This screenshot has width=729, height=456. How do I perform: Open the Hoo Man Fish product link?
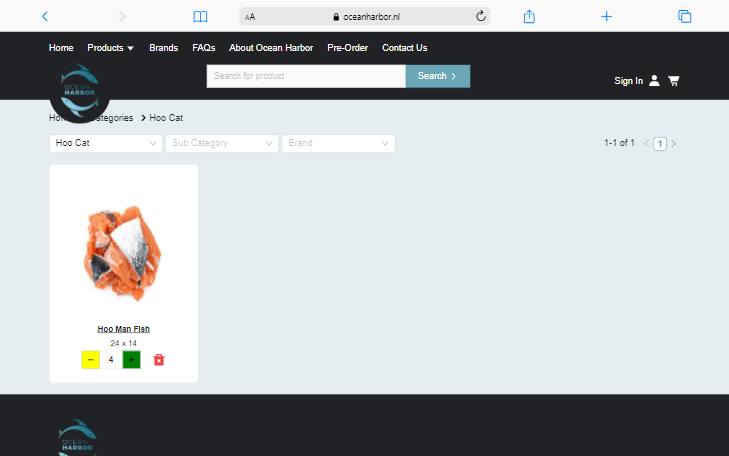click(x=124, y=329)
